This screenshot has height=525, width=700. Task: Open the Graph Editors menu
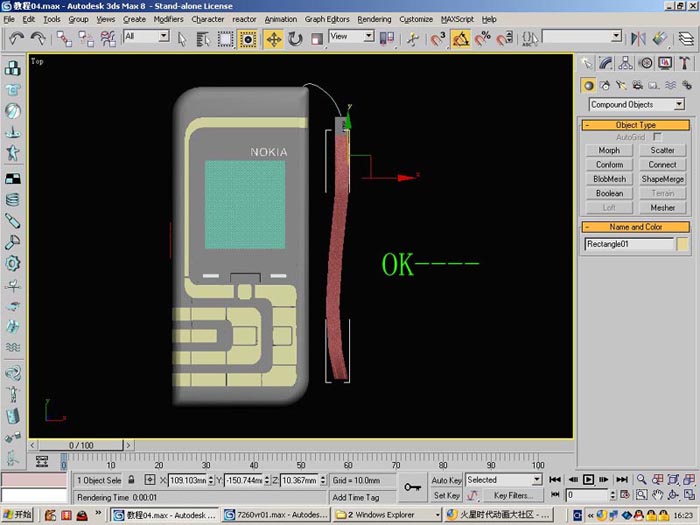[327, 19]
